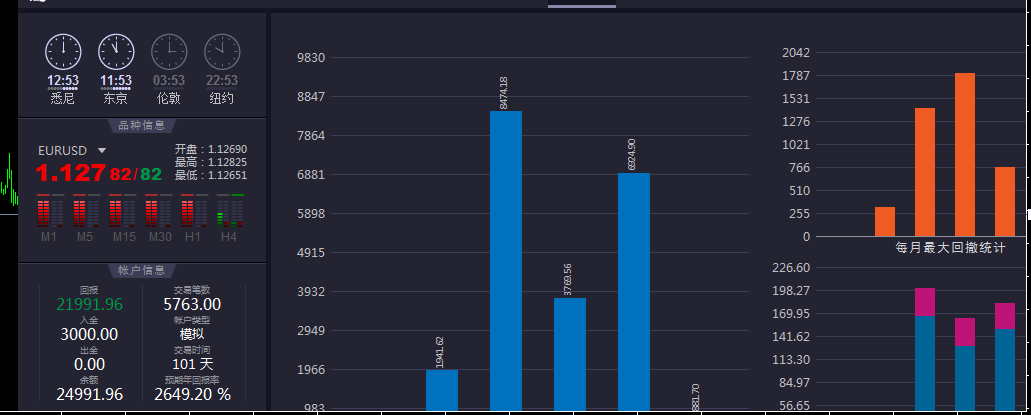The width and height of the screenshot is (1031, 415).
Task: Click the 交易时间 value 101 天
Action: (193, 364)
